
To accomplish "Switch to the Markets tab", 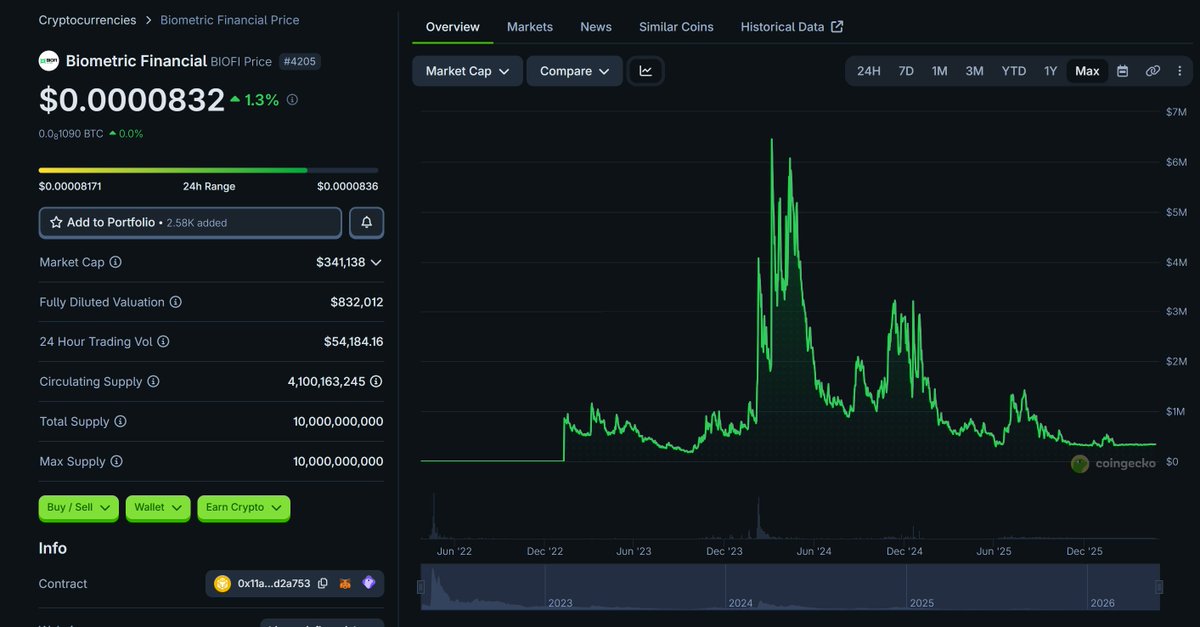I will [x=530, y=27].
